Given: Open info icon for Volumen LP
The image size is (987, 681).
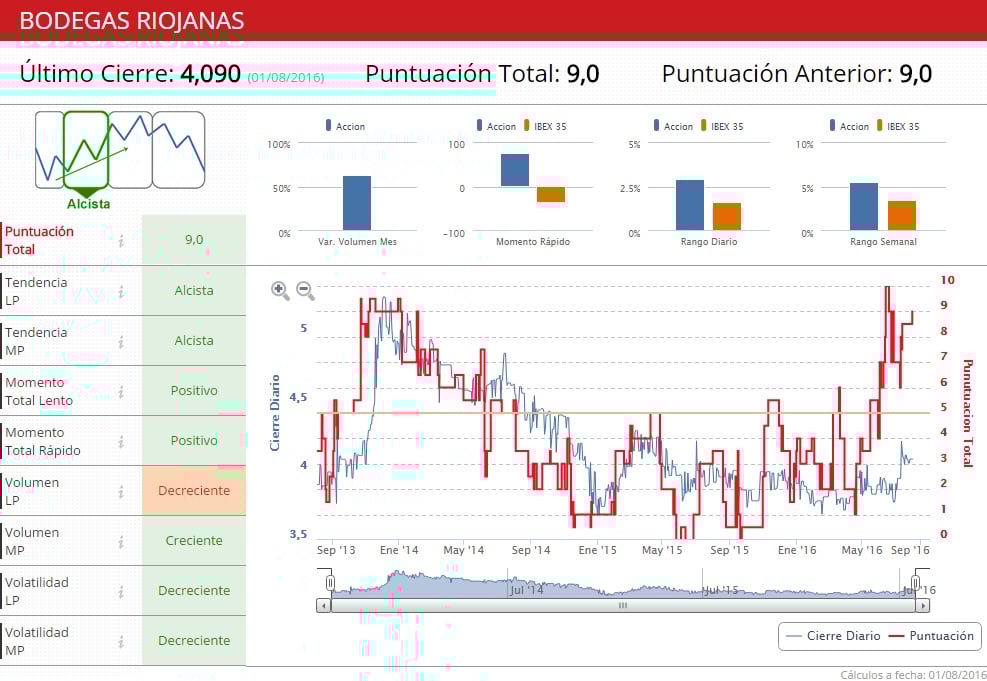Looking at the screenshot, I should tap(121, 492).
